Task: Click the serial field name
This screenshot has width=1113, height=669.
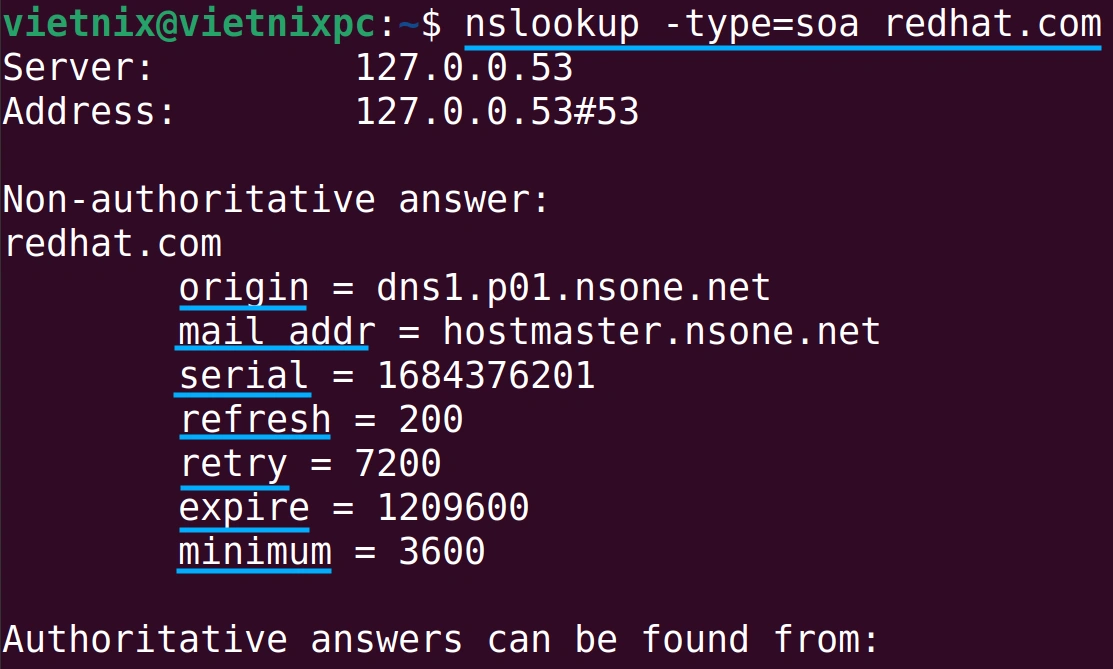Action: 243,376
